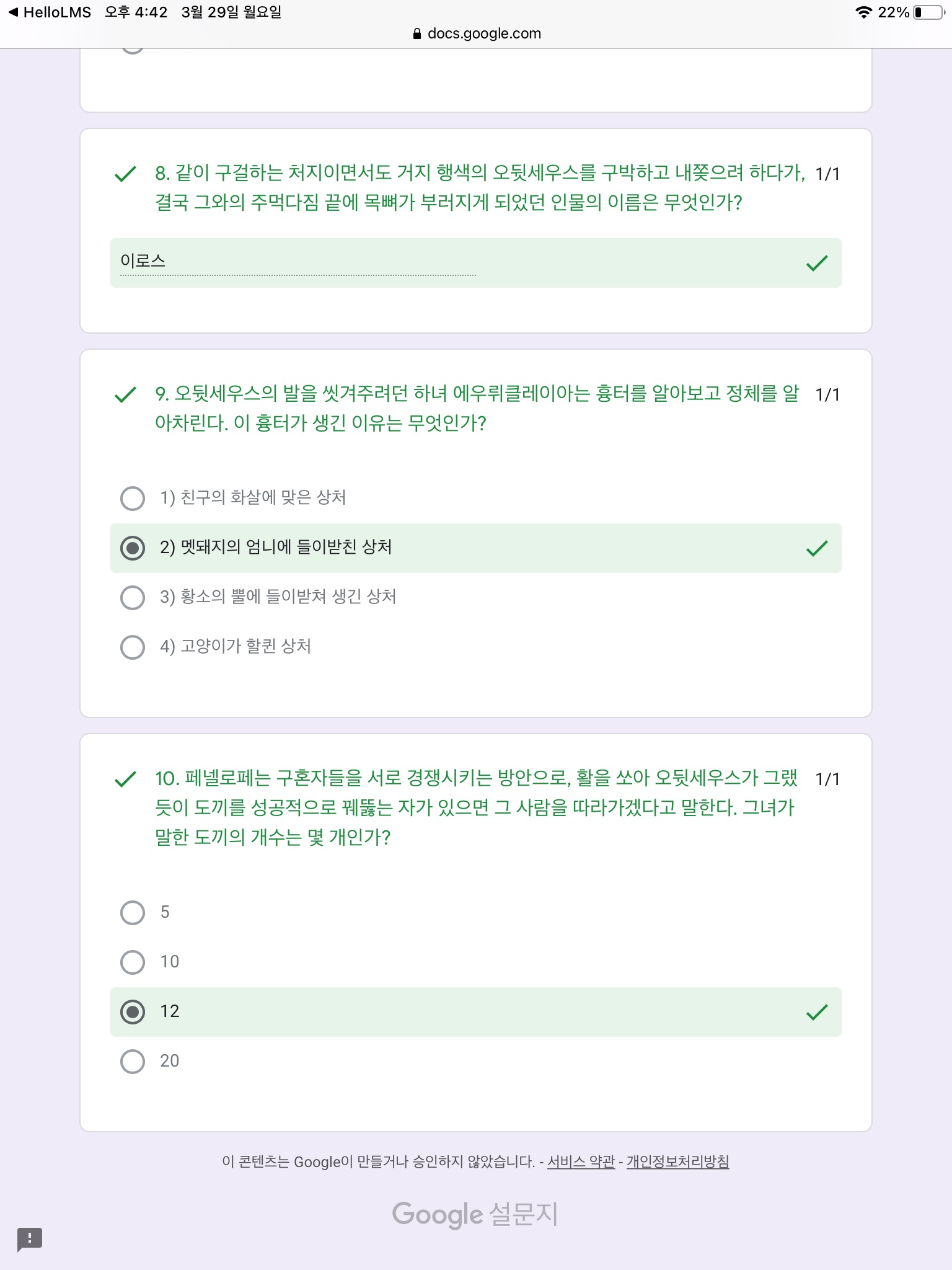
Task: Tap the correct-answer check in the 이로스 row
Action: tap(817, 264)
